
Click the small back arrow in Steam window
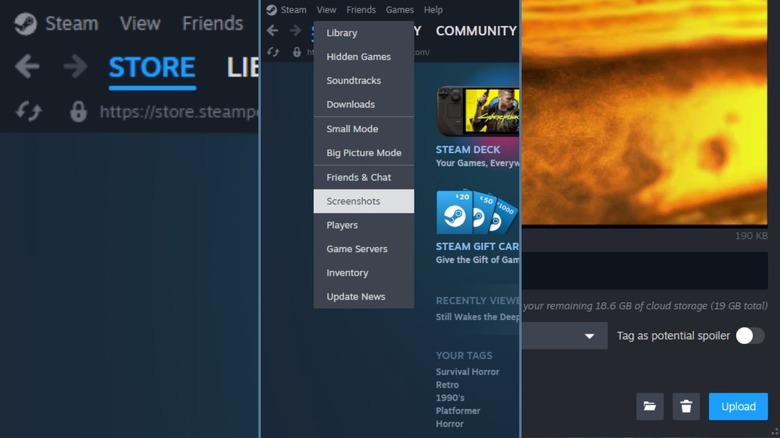[272, 31]
